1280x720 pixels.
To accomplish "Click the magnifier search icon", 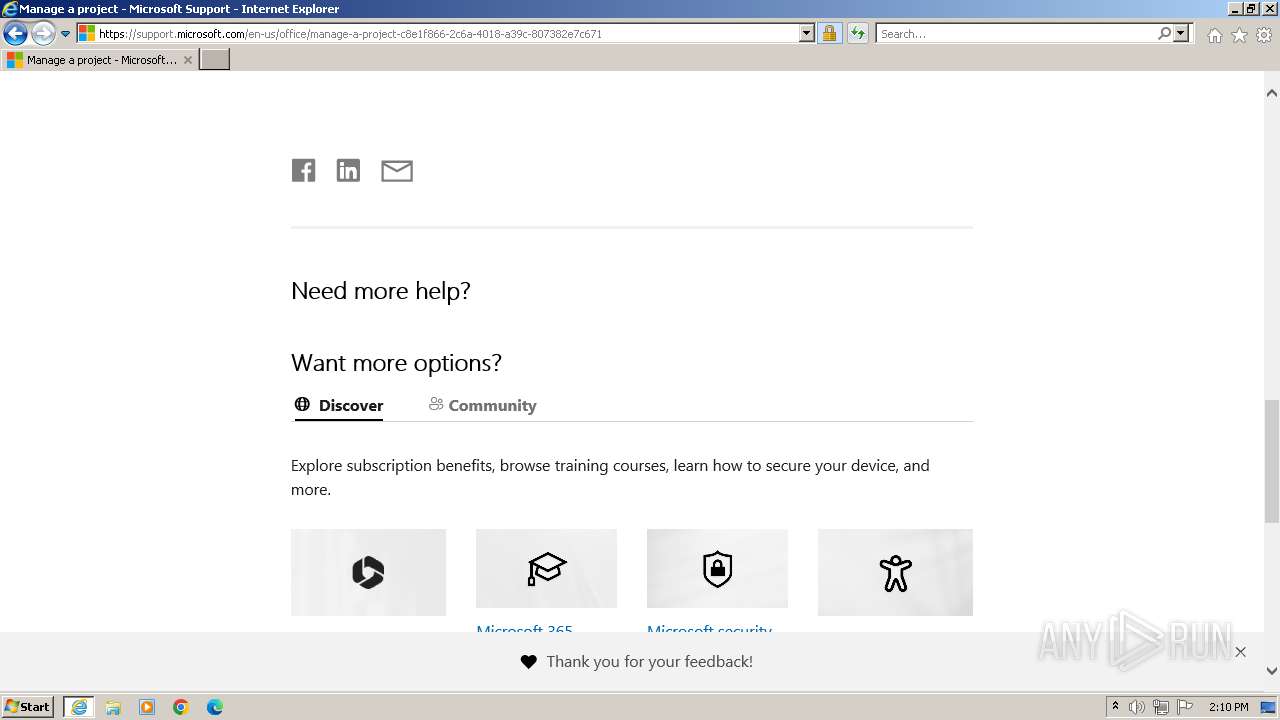I will point(1164,33).
